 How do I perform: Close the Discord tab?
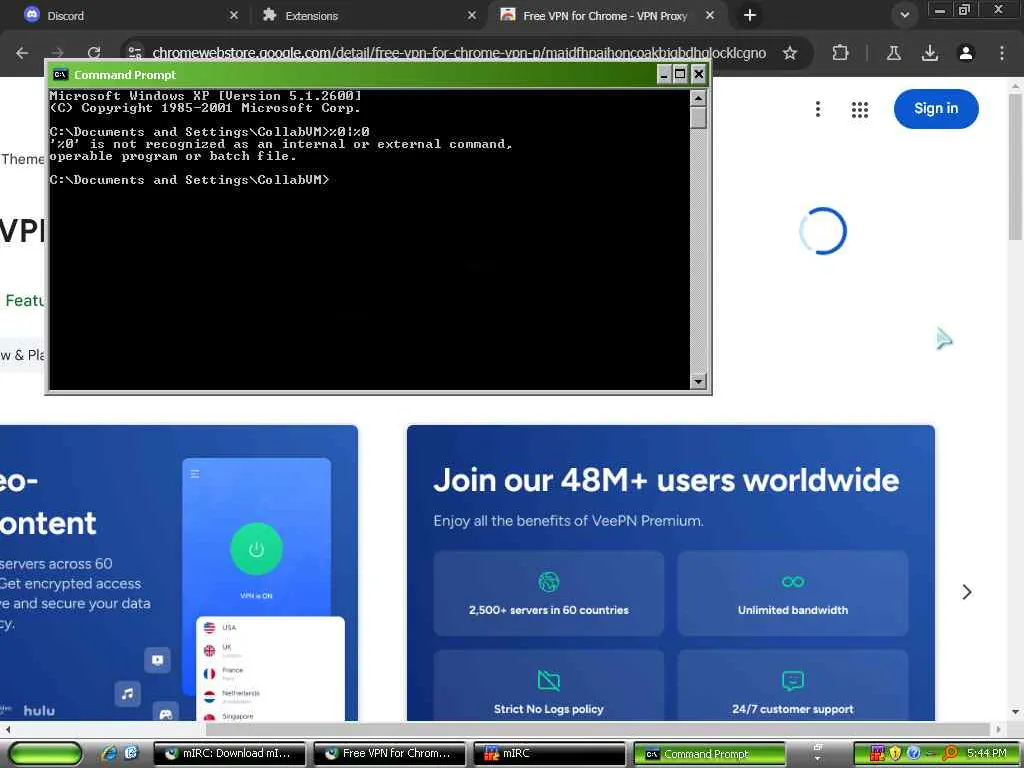coord(234,15)
